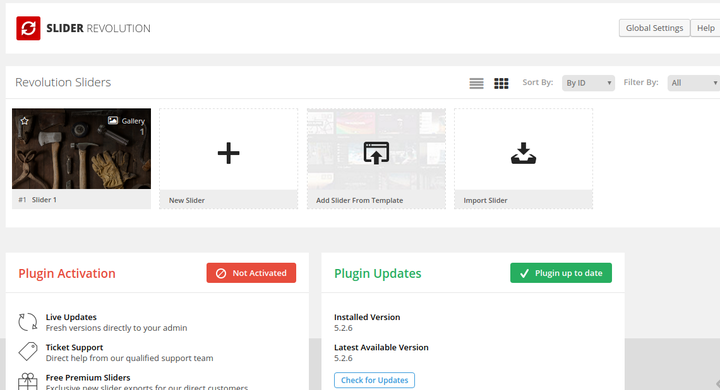Click the Plugin Updates heading
This screenshot has height=390, width=720.
(377, 273)
